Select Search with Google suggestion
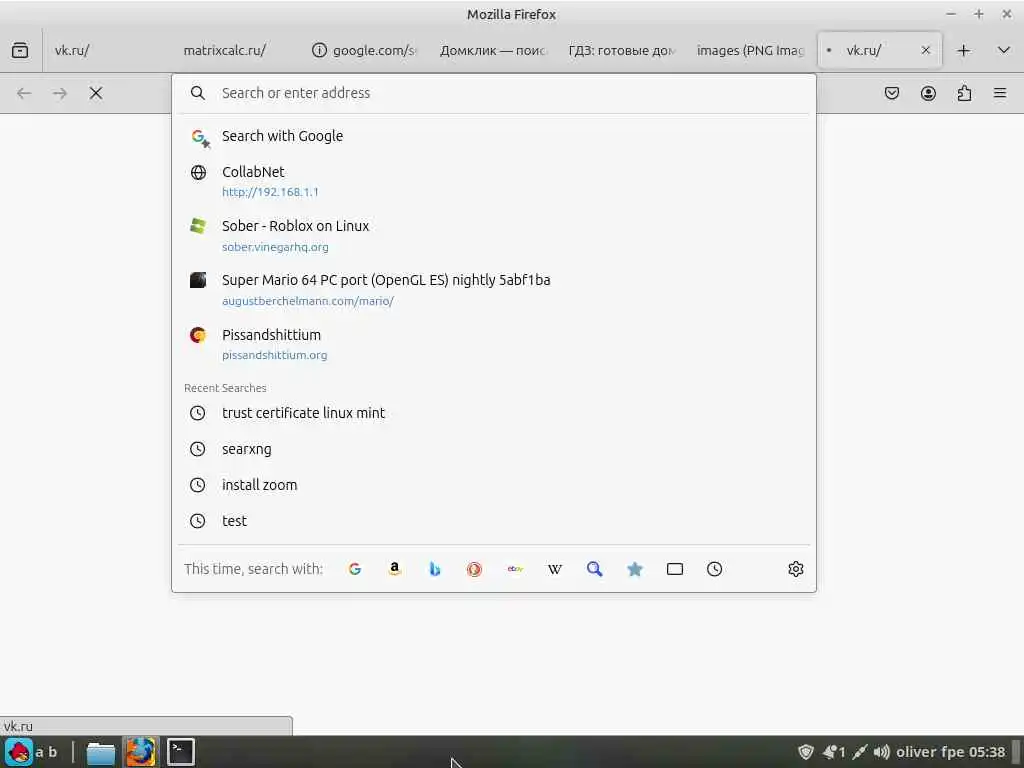This screenshot has height=768, width=1024. [494, 136]
